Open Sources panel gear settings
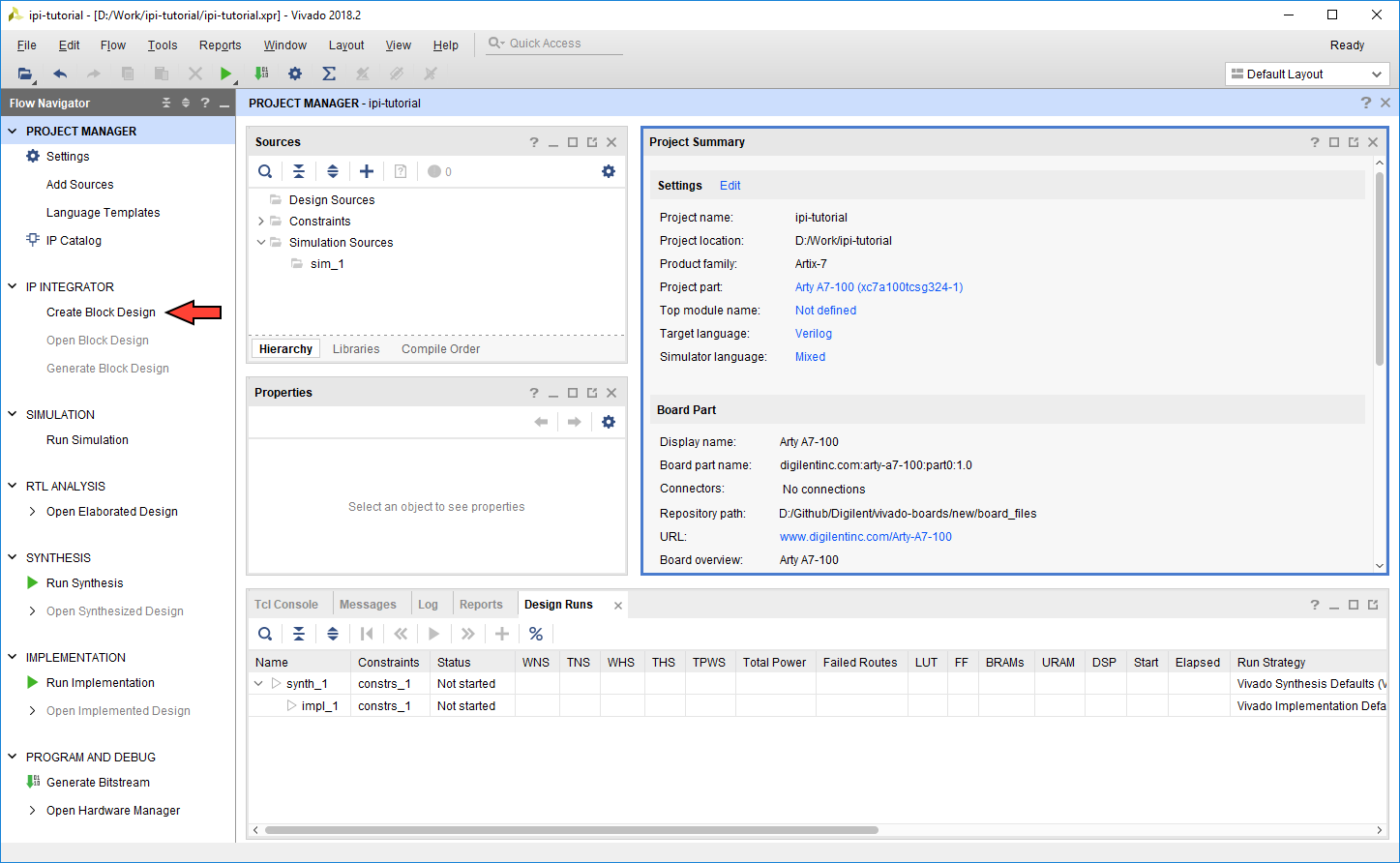The image size is (1400, 863). 609,171
